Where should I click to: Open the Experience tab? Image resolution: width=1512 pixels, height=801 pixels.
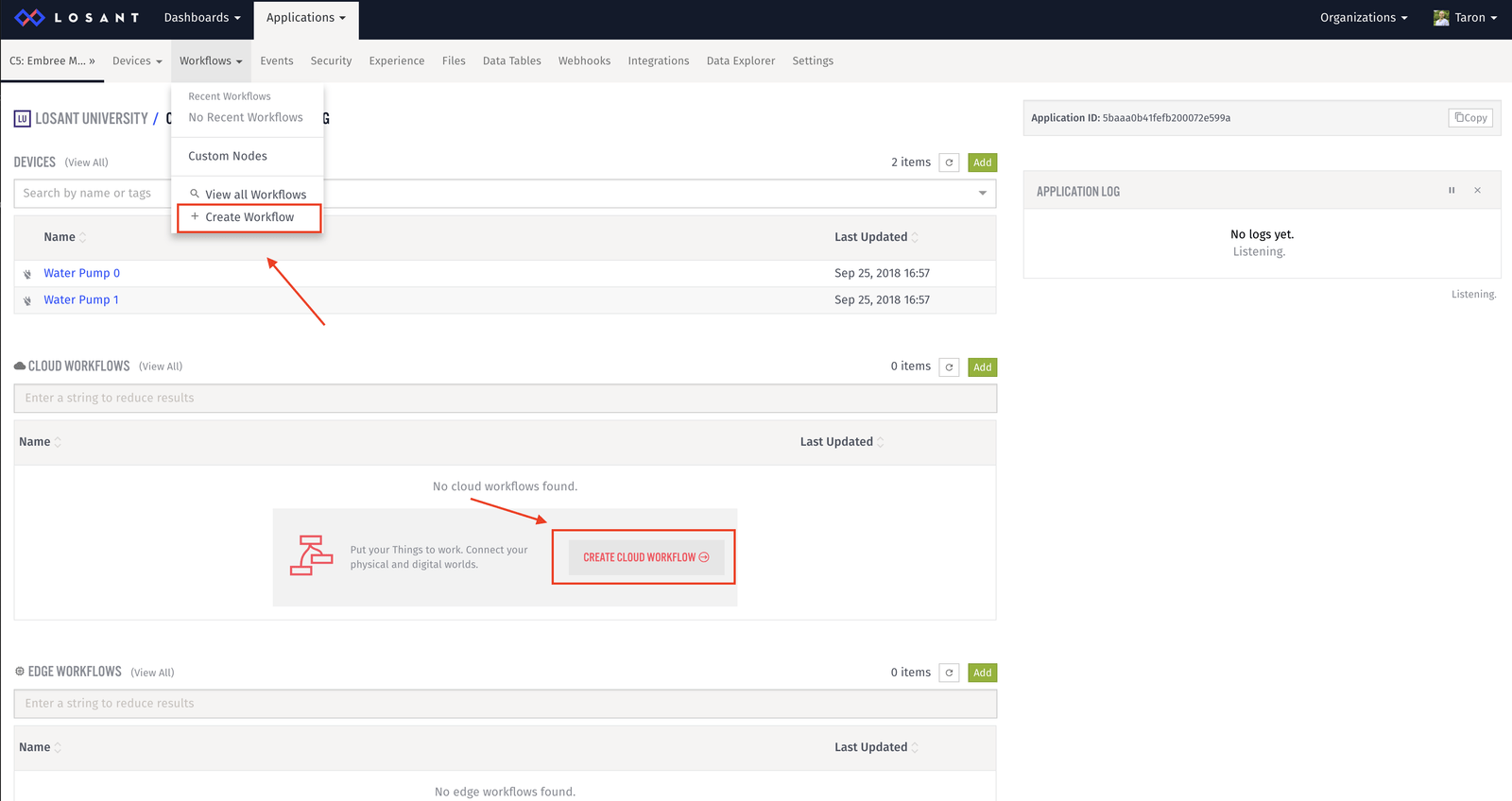(397, 60)
